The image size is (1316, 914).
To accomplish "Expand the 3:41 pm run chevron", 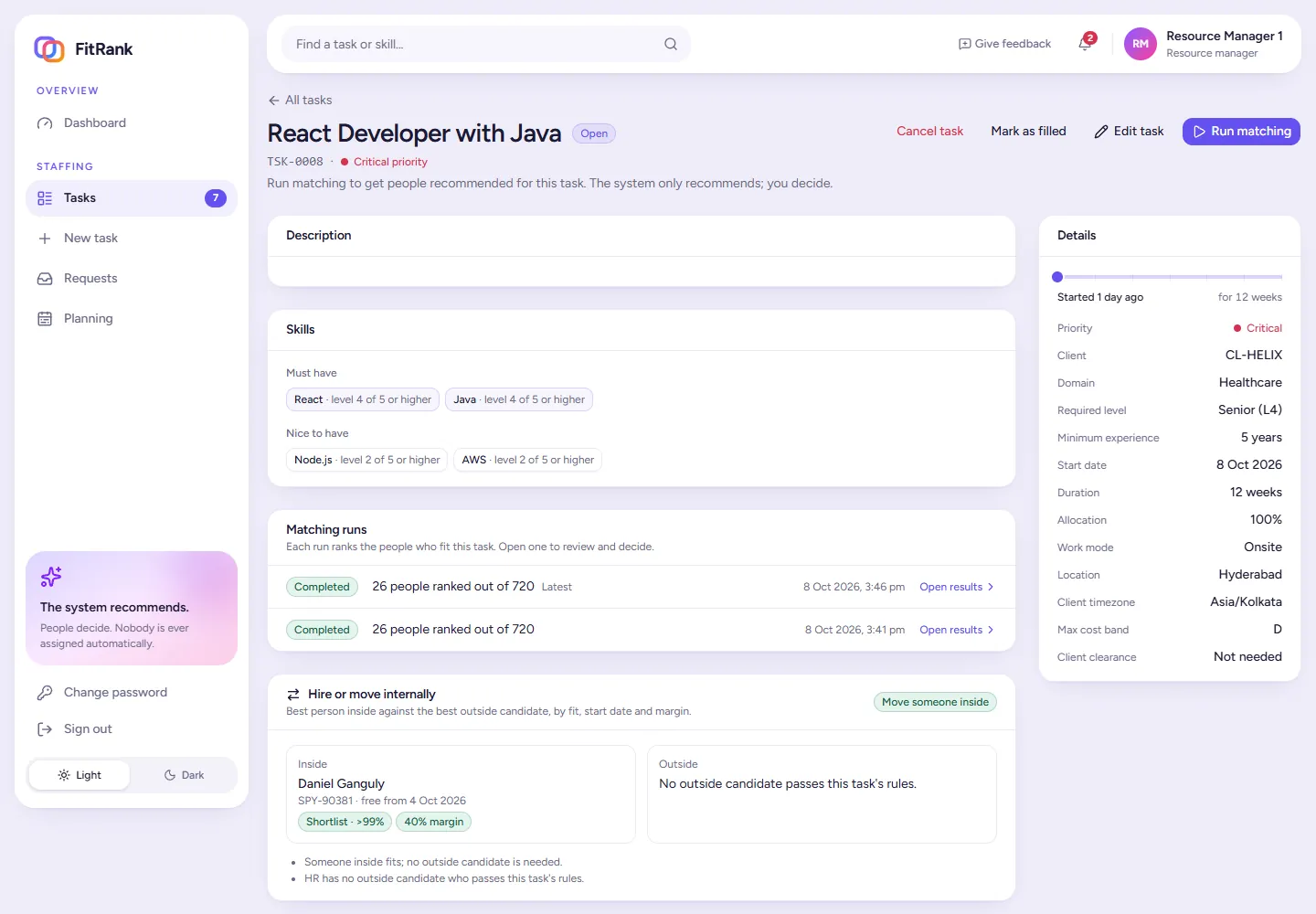I will (x=991, y=630).
